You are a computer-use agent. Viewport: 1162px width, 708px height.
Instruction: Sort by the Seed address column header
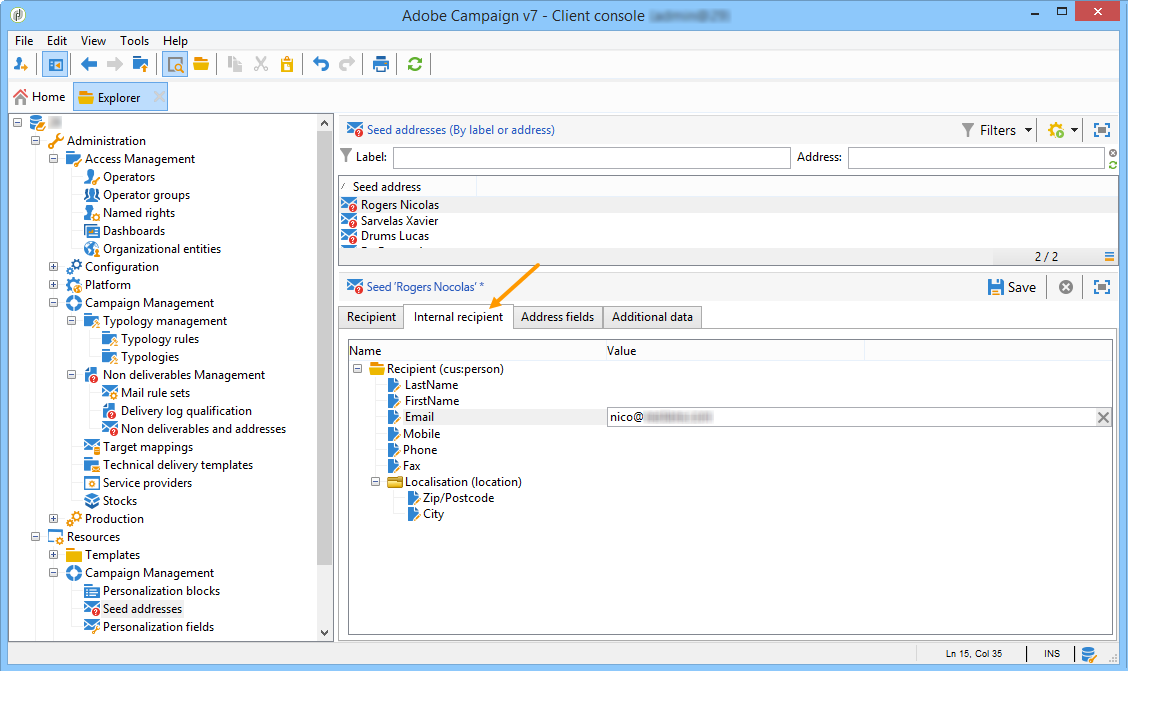coord(408,187)
